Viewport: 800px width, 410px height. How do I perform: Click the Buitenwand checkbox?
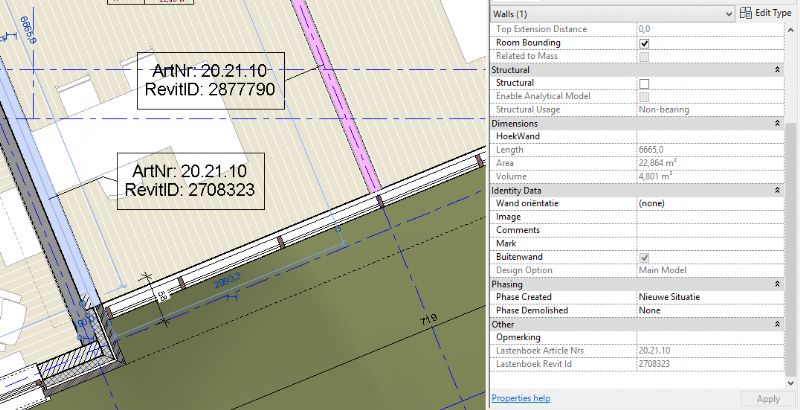coord(644,257)
